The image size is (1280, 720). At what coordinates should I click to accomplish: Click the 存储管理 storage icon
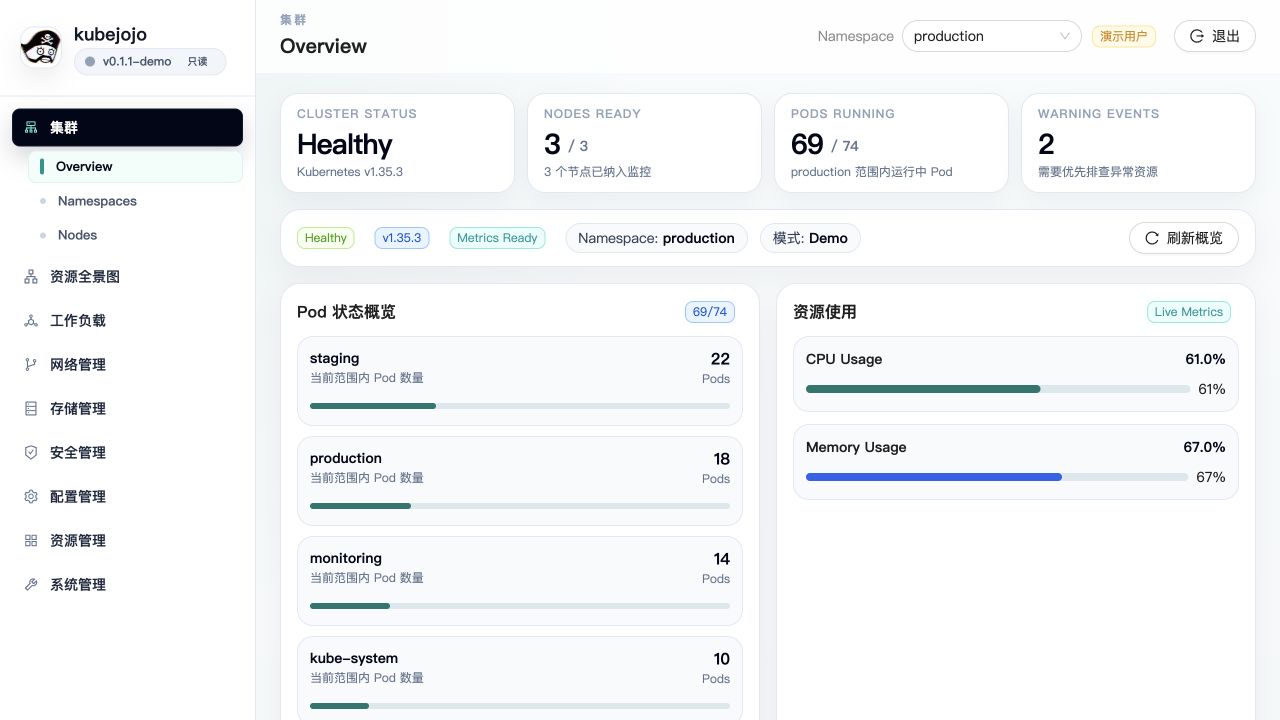pos(31,409)
